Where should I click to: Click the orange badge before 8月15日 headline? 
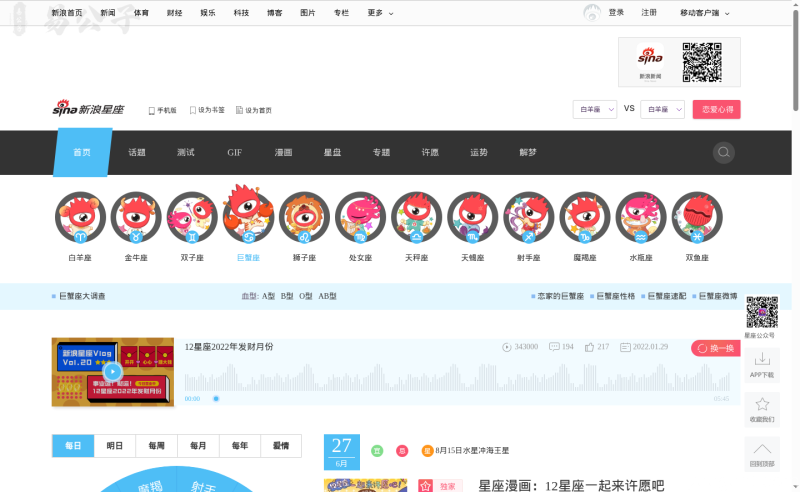[x=427, y=451]
